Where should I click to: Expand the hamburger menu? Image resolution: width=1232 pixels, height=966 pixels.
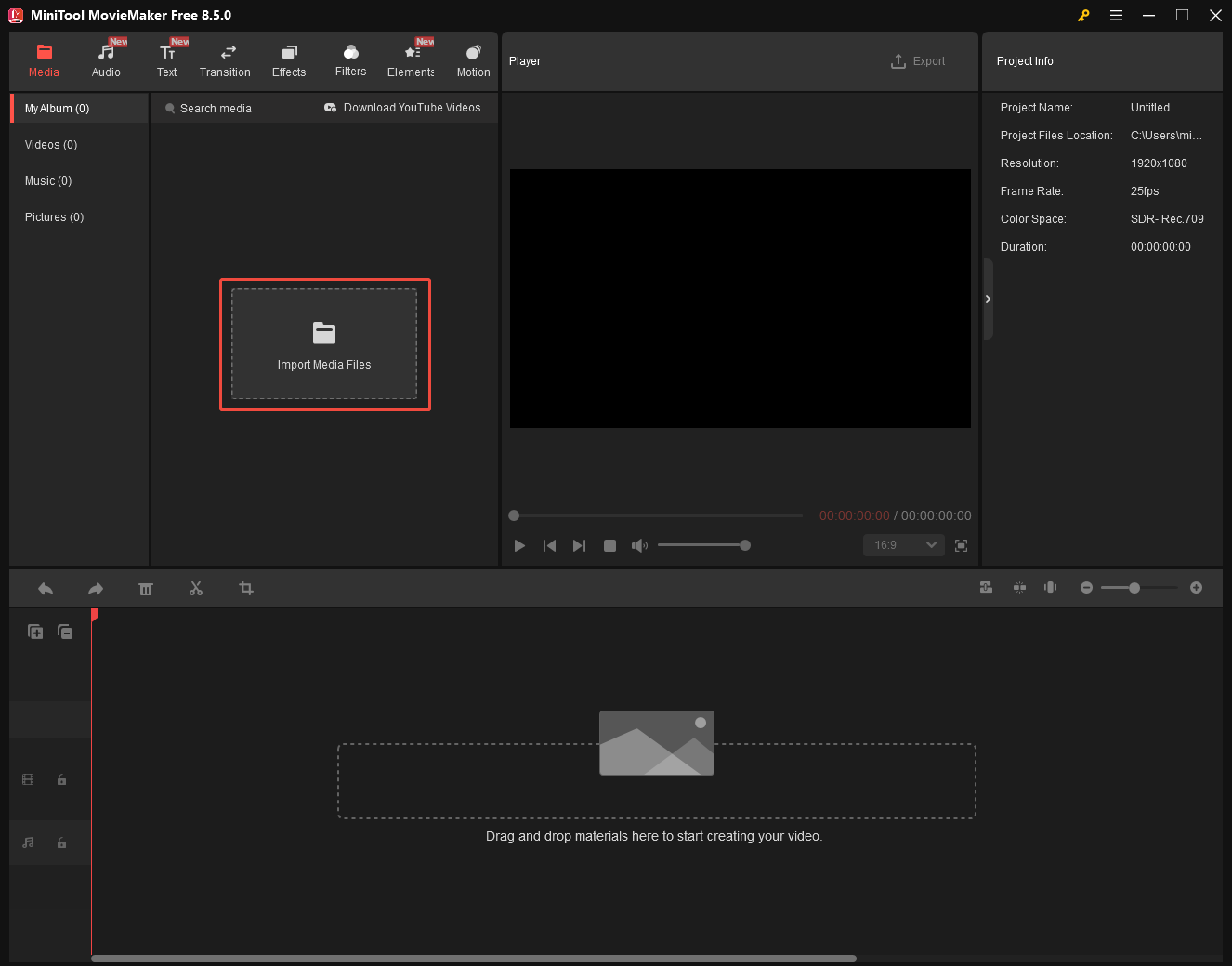(1116, 15)
